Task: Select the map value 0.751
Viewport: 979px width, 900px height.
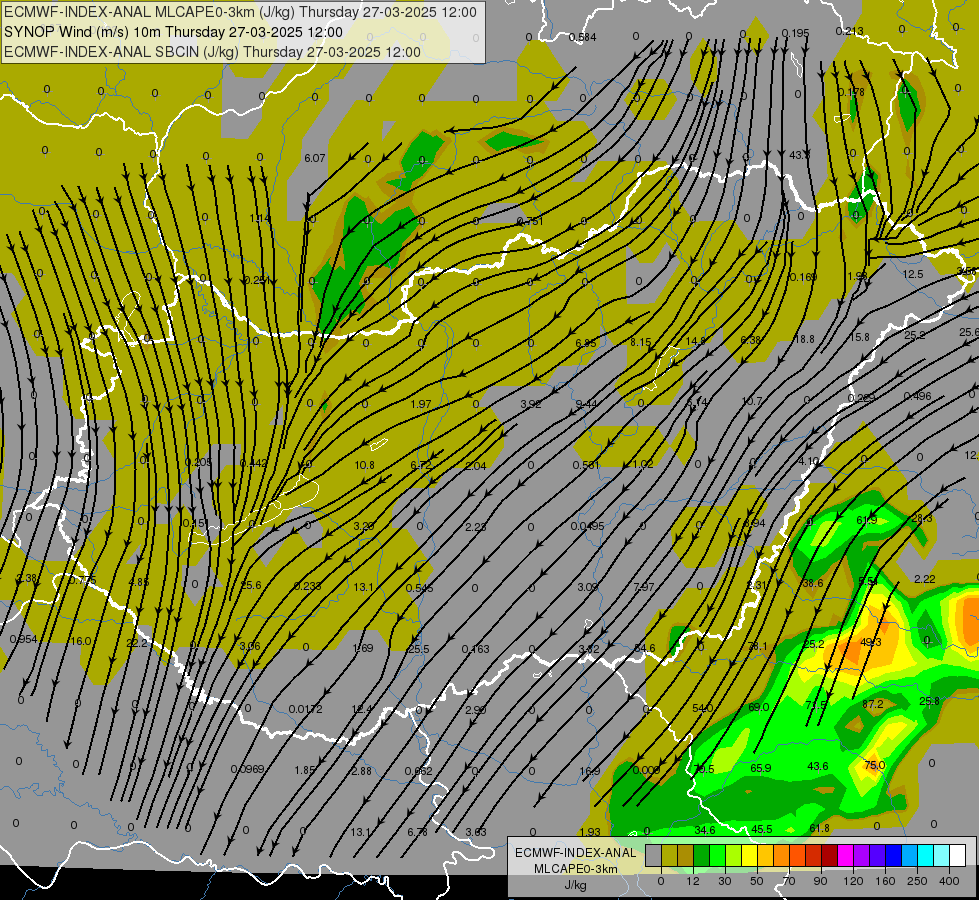Action: click(x=530, y=222)
